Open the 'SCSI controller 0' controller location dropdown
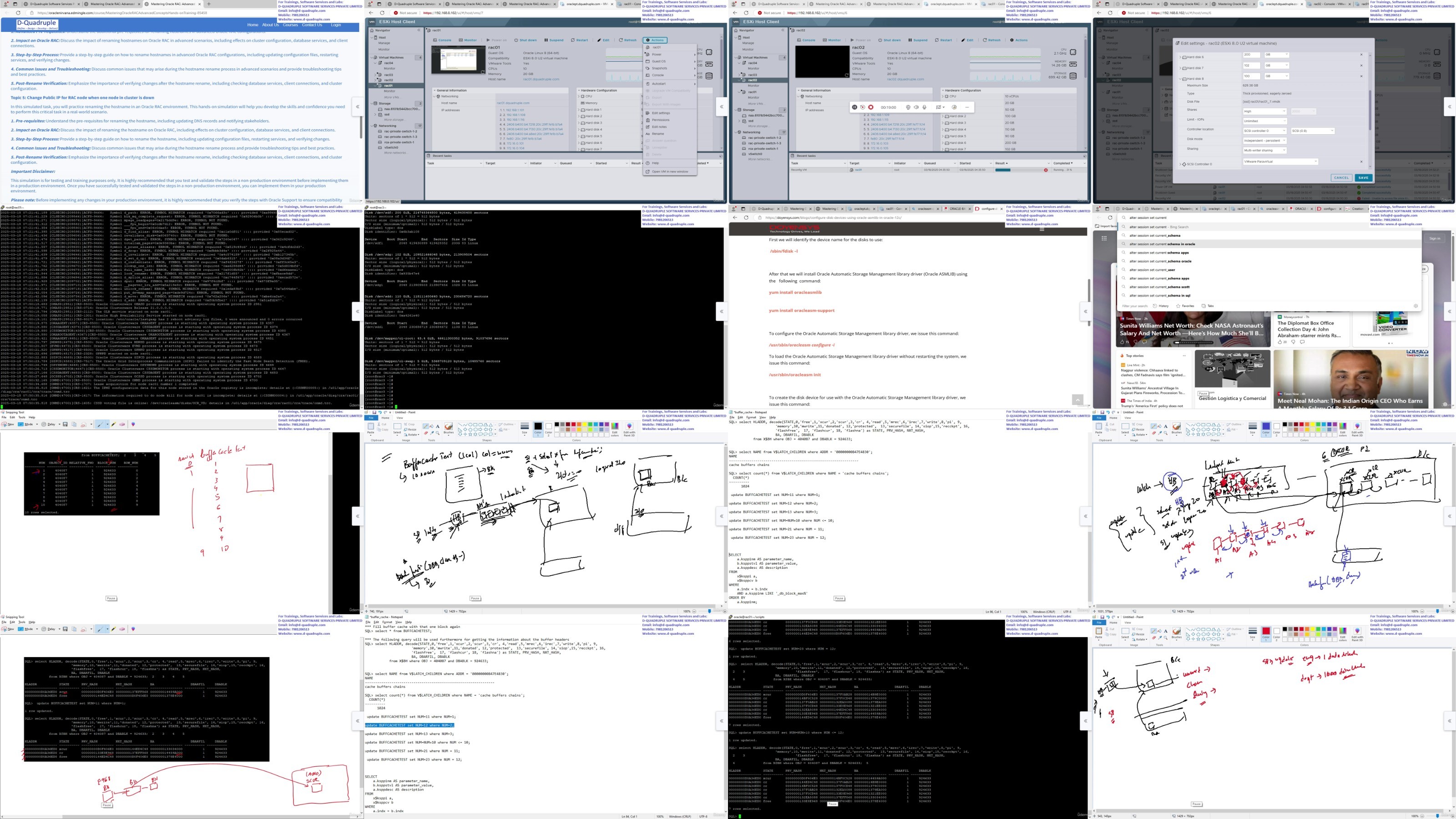 point(1265,131)
